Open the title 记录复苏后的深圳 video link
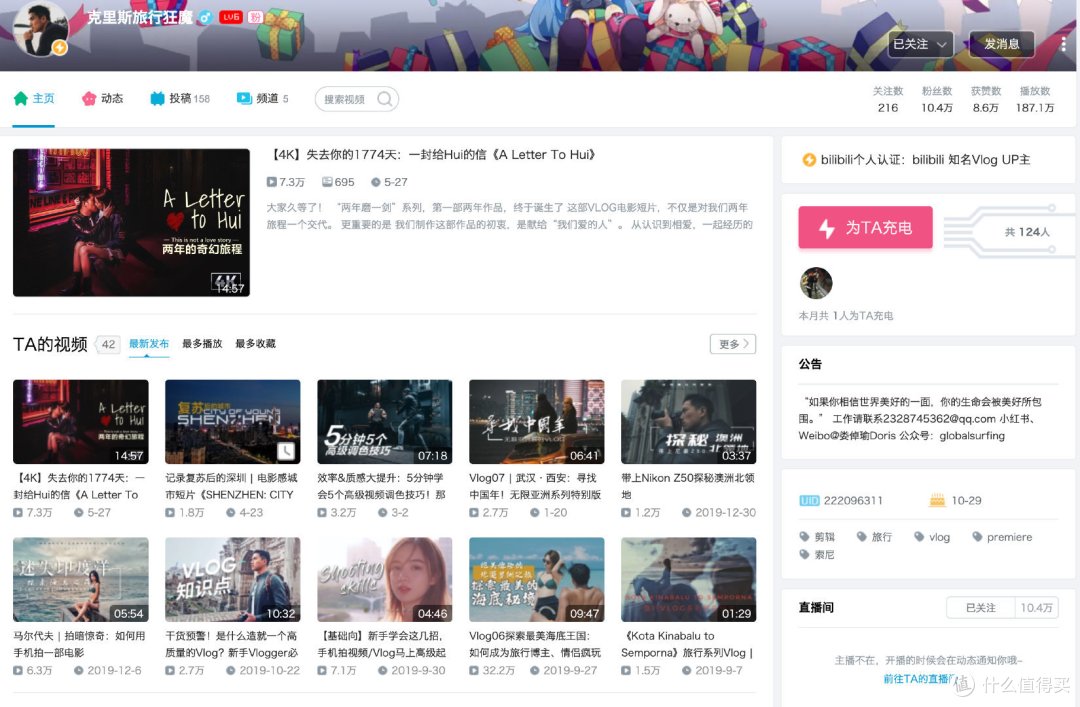Screen dimensions: 1080x707 (231, 486)
